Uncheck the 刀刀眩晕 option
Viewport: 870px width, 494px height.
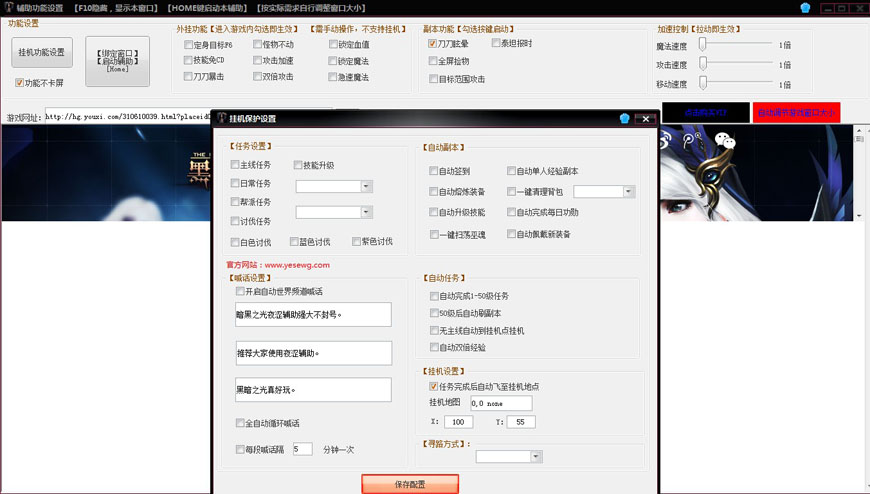click(432, 44)
